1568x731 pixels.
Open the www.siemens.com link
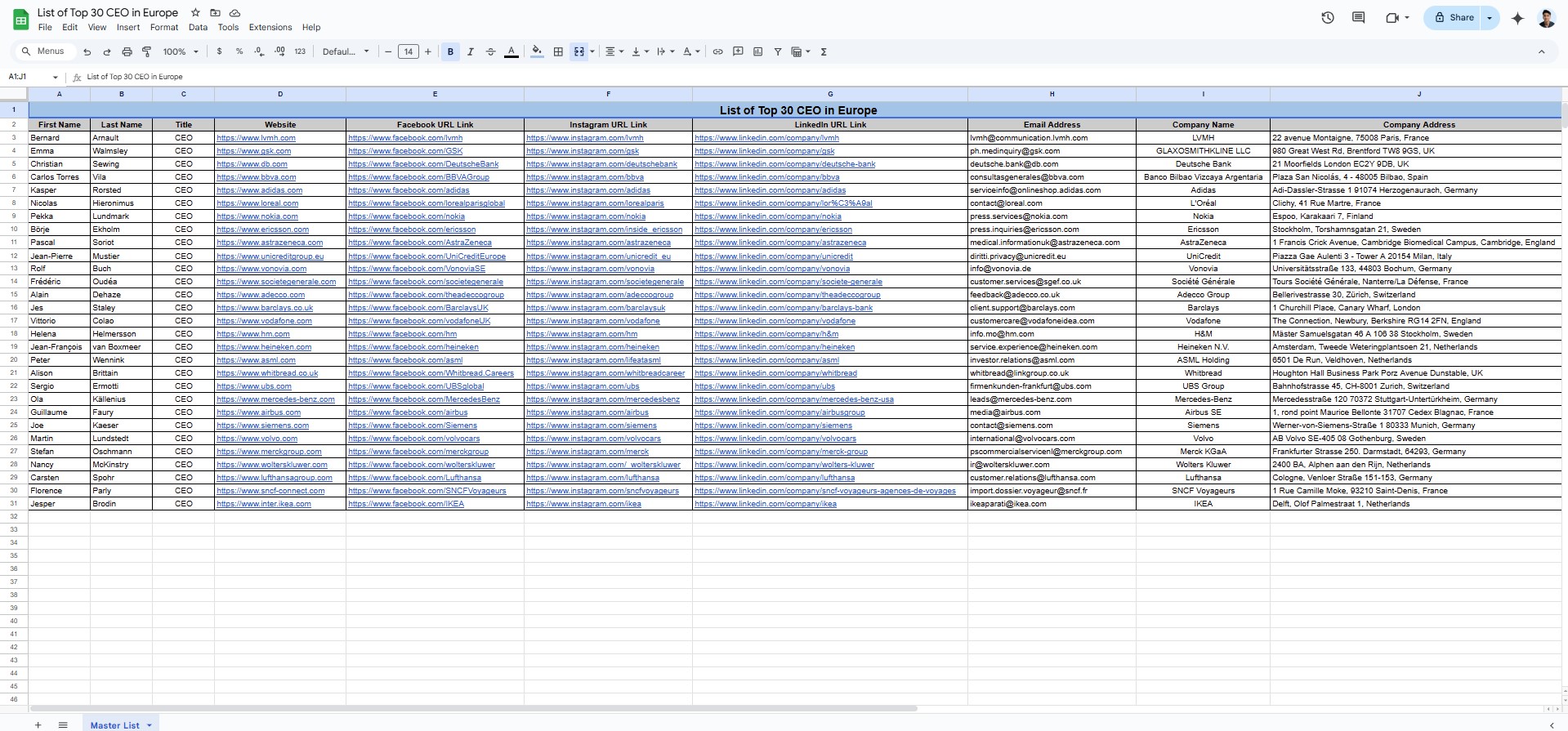(262, 426)
